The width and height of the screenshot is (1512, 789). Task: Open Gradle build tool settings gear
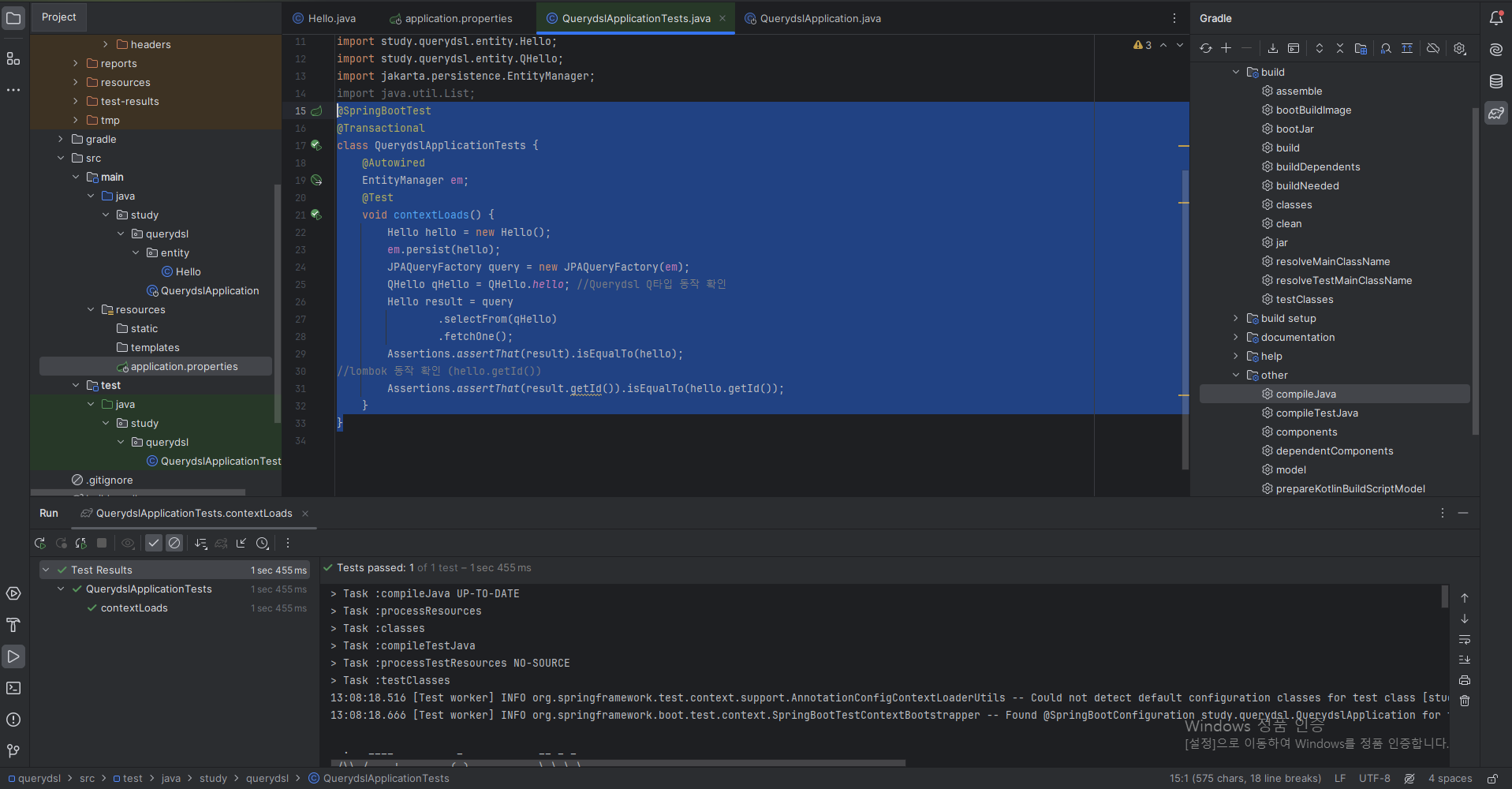(x=1460, y=48)
